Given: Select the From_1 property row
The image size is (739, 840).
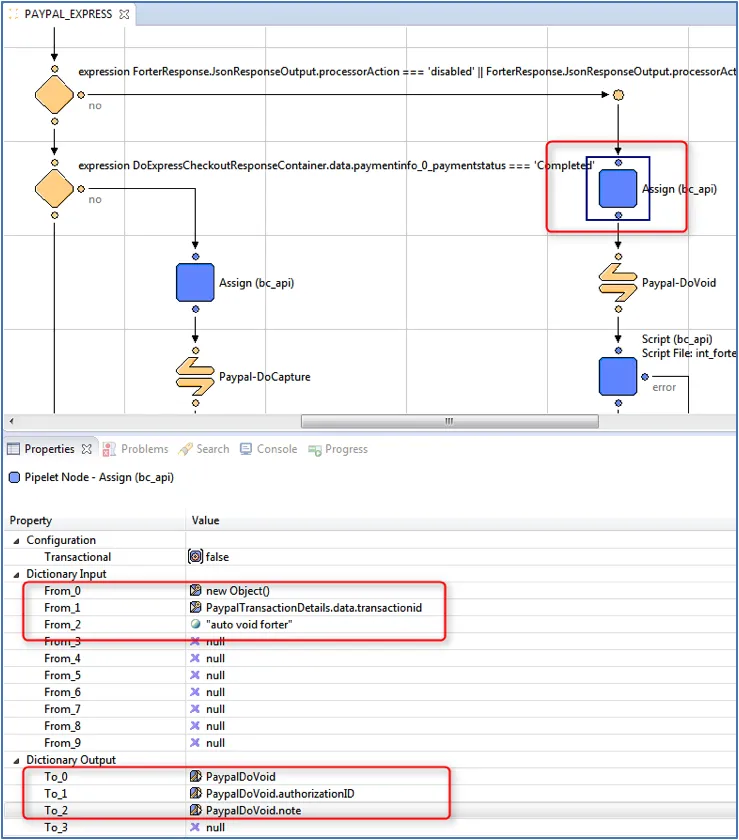Looking at the screenshot, I should (370, 608).
